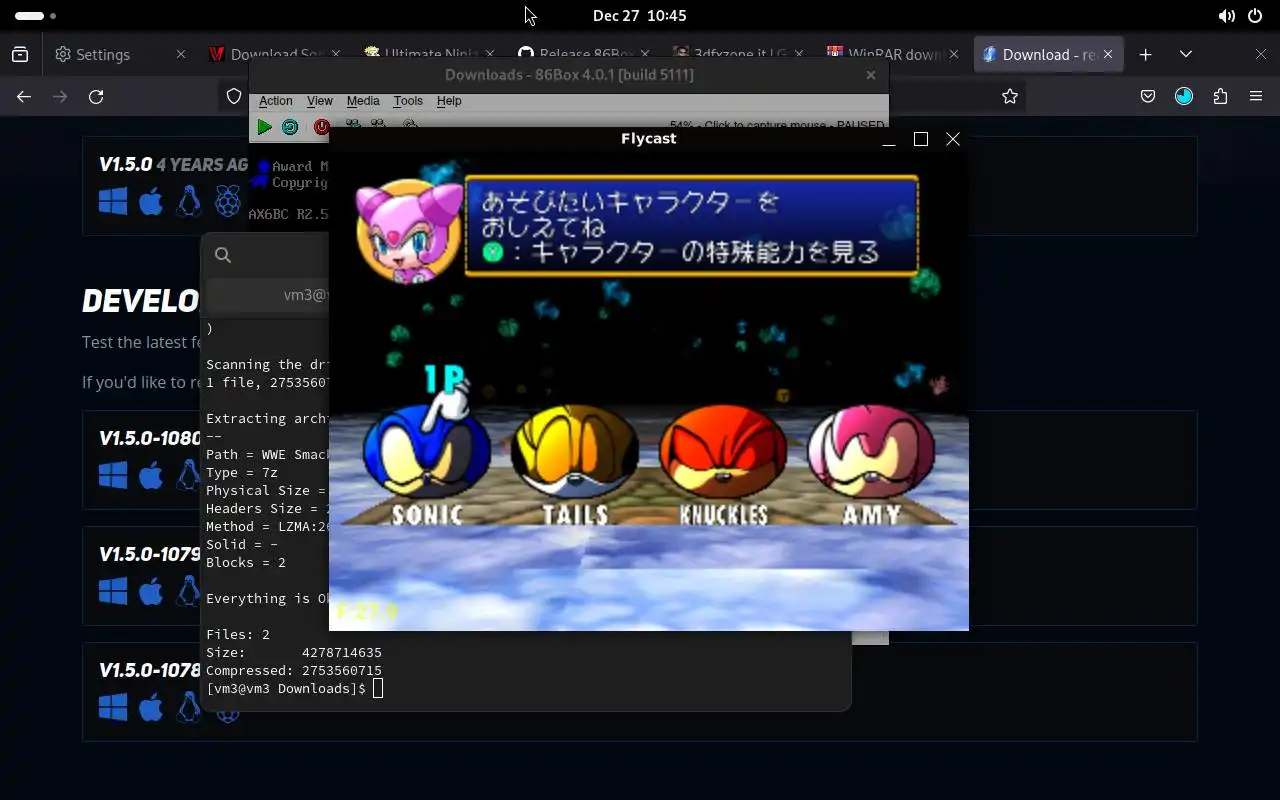
Task: Open the Help menu in 86Box
Action: (x=449, y=101)
